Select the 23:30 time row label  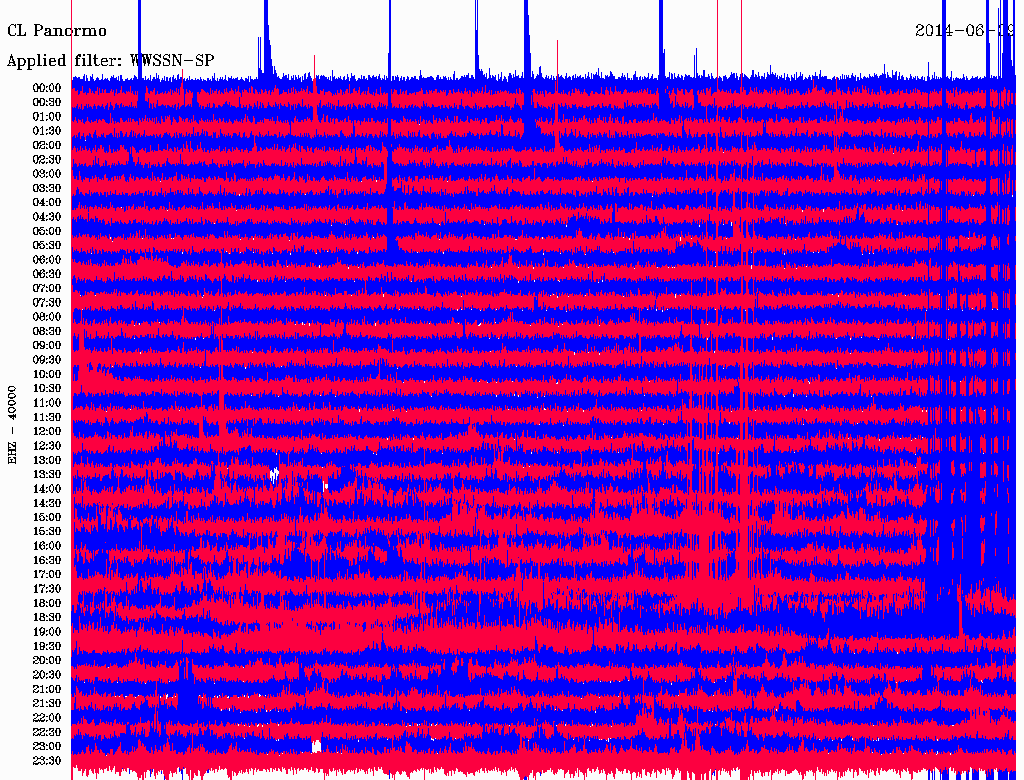47,760
